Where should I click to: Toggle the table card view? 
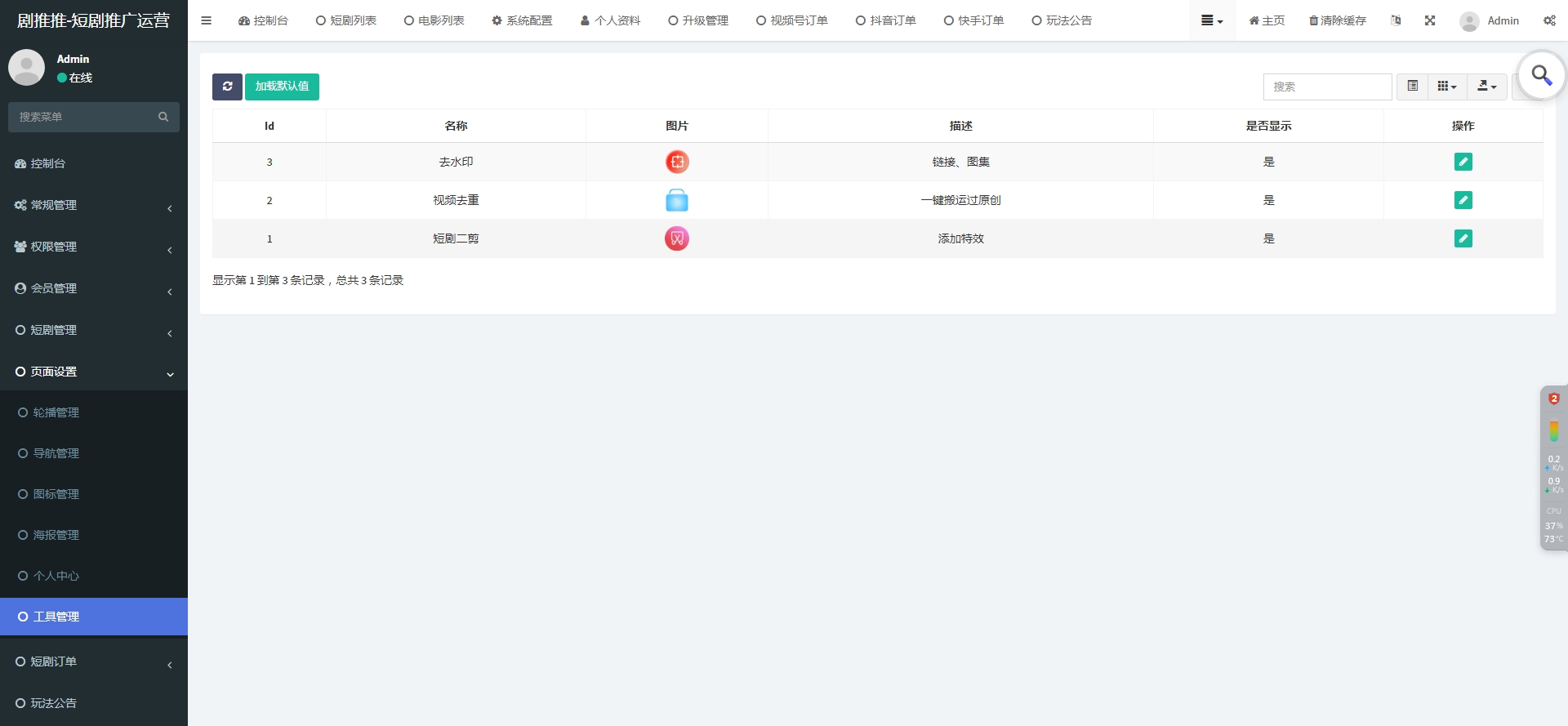[x=1412, y=87]
